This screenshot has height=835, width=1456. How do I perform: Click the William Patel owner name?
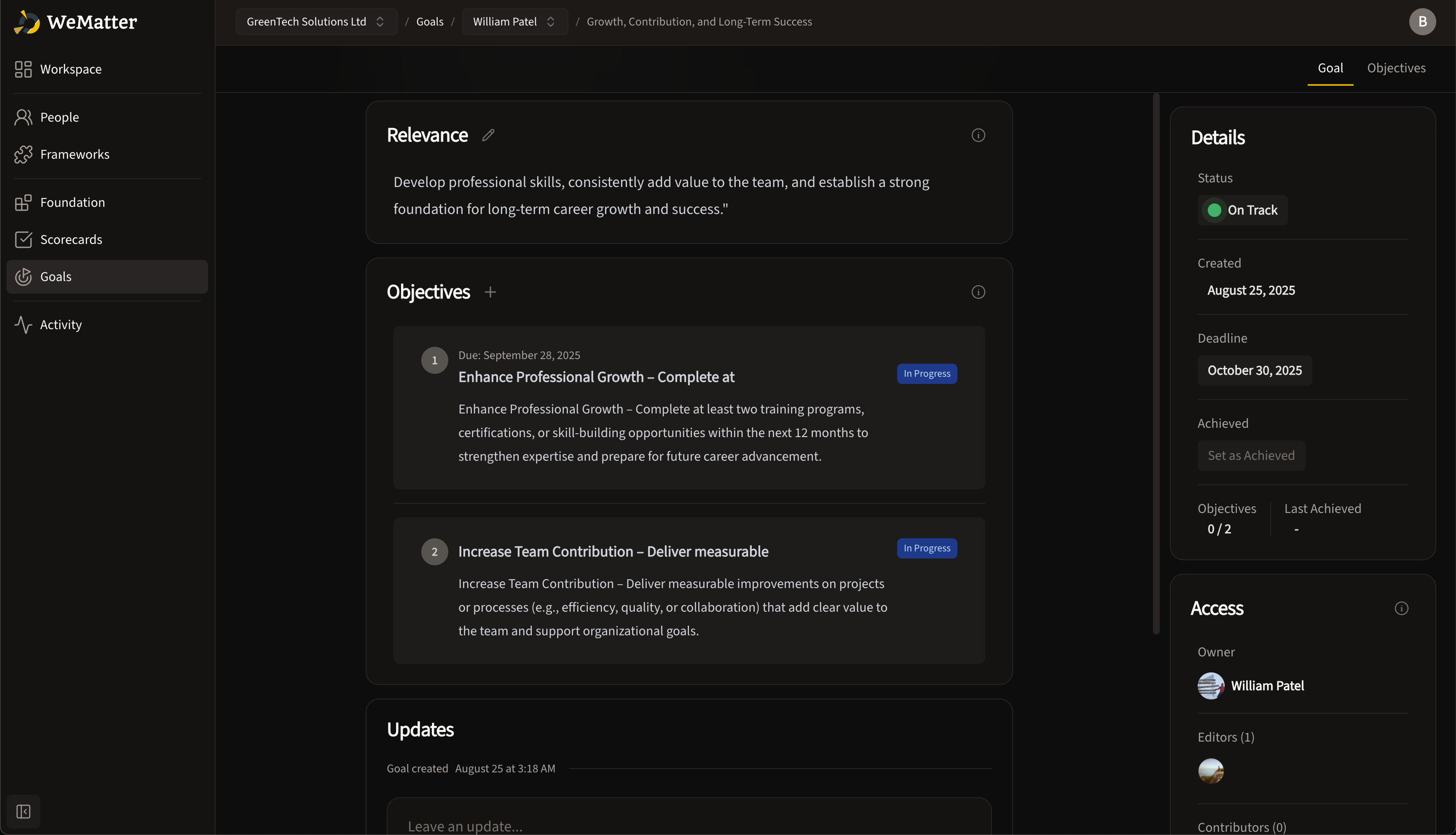[x=1268, y=686]
